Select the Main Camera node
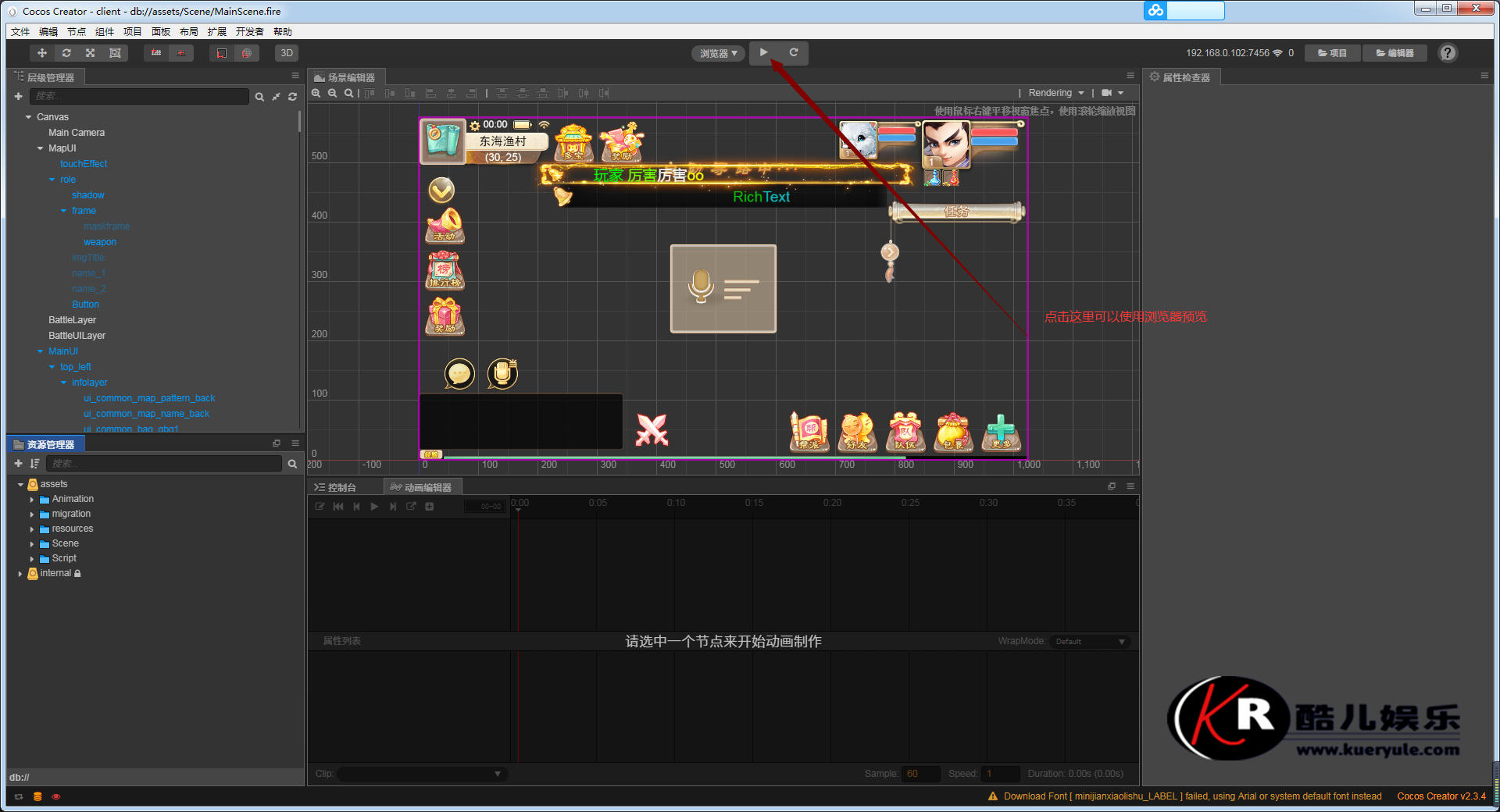The width and height of the screenshot is (1500, 812). click(x=77, y=133)
